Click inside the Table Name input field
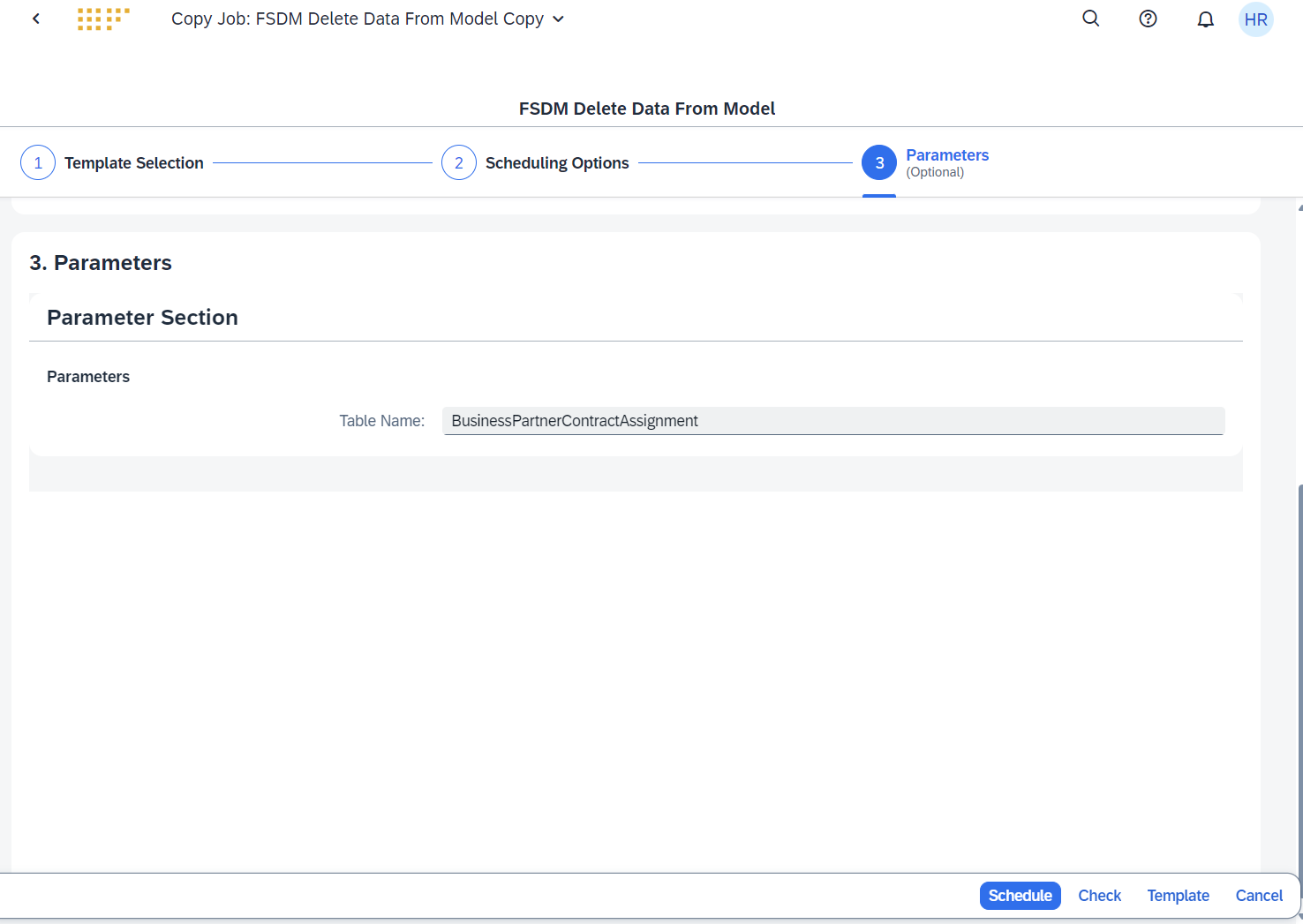The image size is (1303, 924). pos(833,421)
